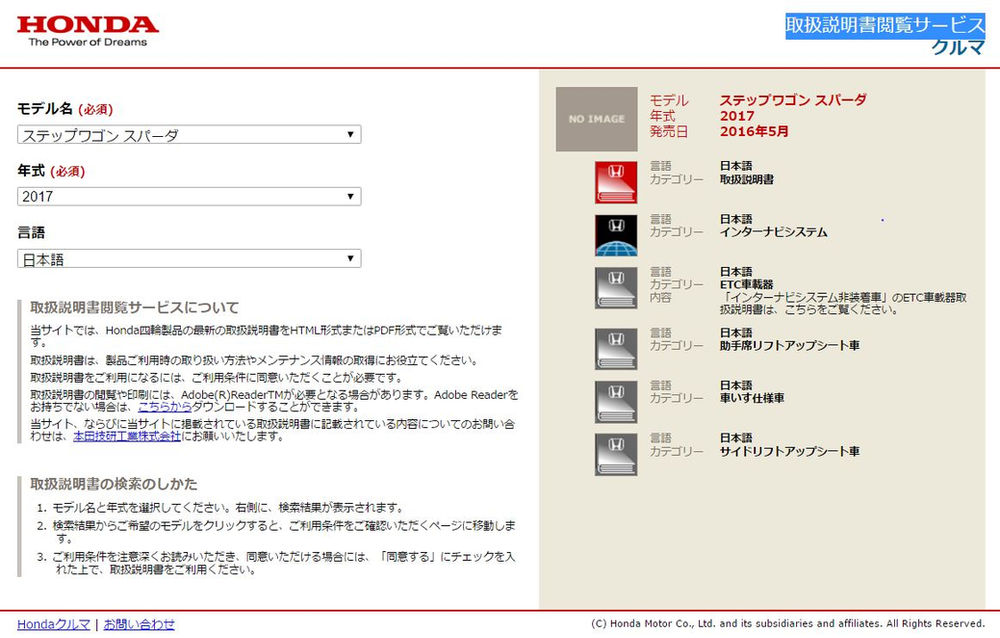Click the Honda logo in the header
Viewport: 1000px width, 638px height.
pyautogui.click(x=87, y=31)
